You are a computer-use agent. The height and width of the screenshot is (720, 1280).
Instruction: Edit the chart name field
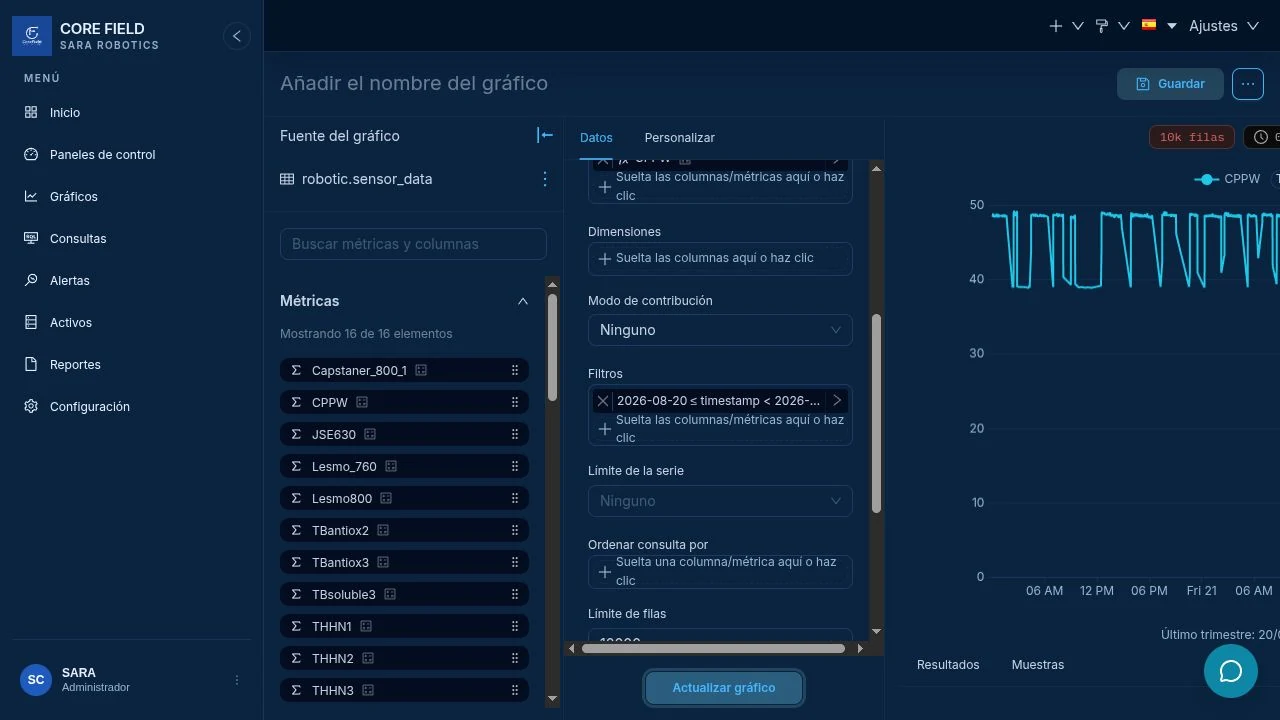(414, 84)
